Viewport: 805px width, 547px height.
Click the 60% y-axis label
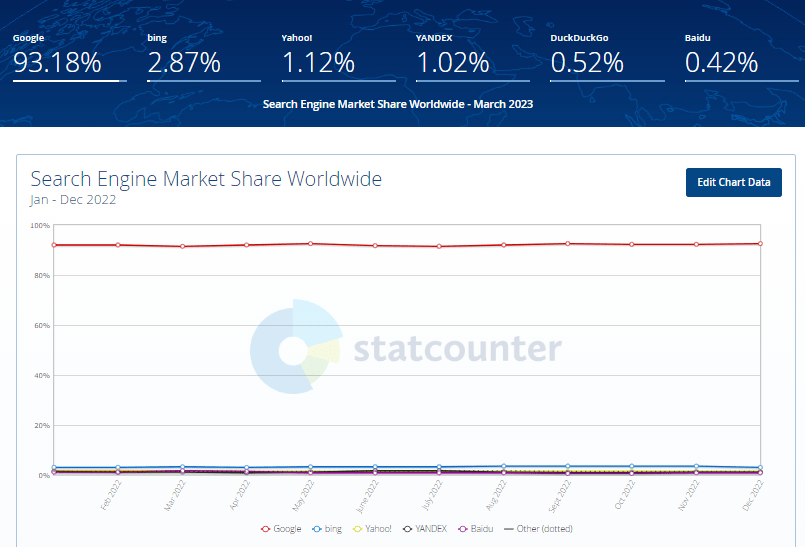click(x=42, y=326)
